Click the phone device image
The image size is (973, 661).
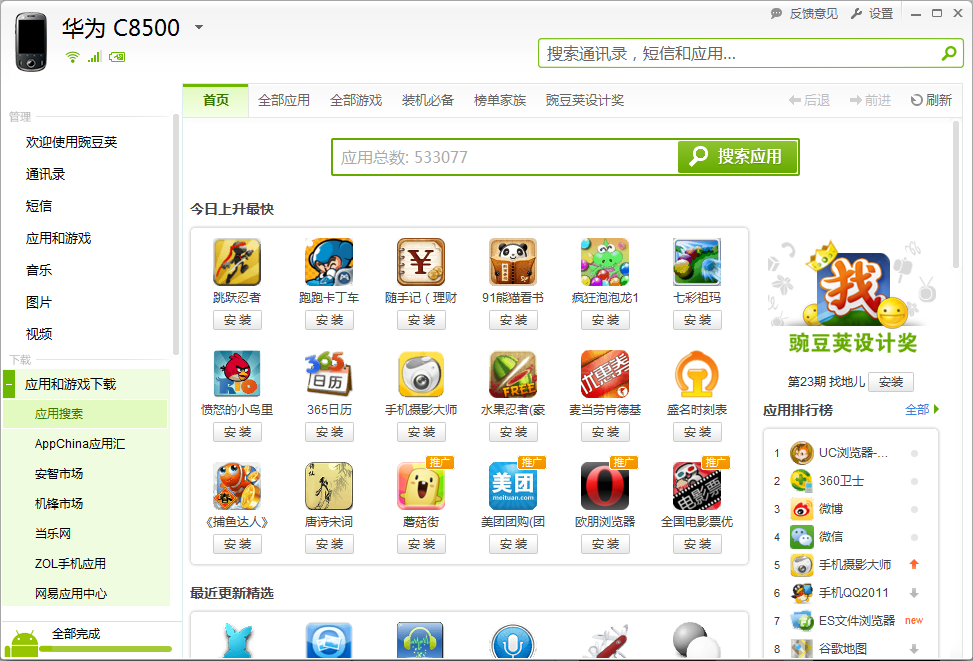31,42
